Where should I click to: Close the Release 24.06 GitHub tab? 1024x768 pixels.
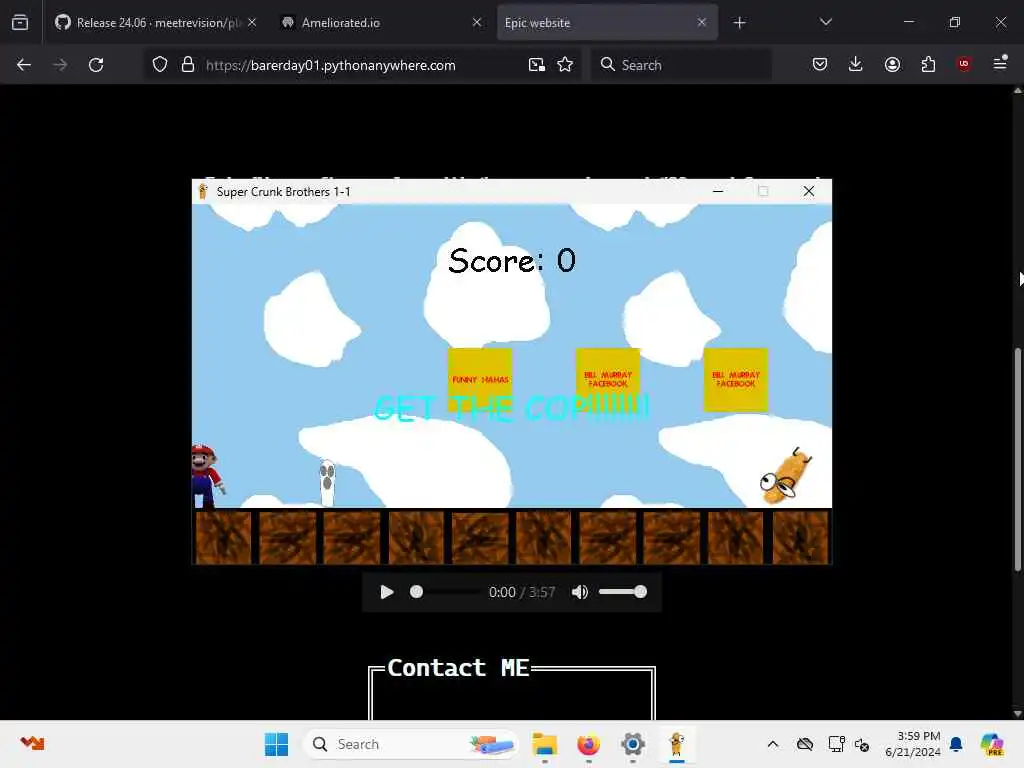pos(252,23)
